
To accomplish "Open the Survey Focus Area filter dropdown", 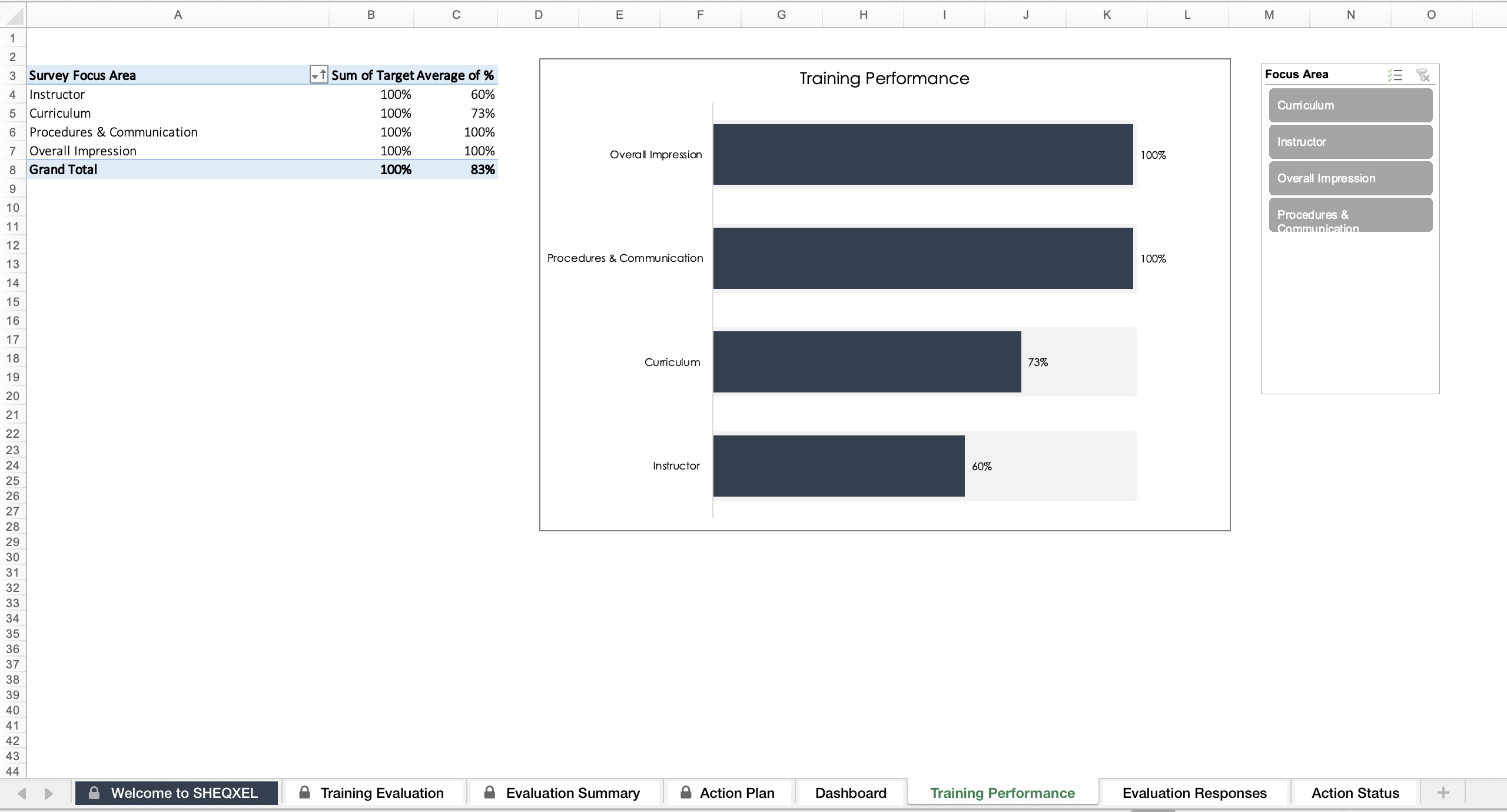I will click(318, 75).
